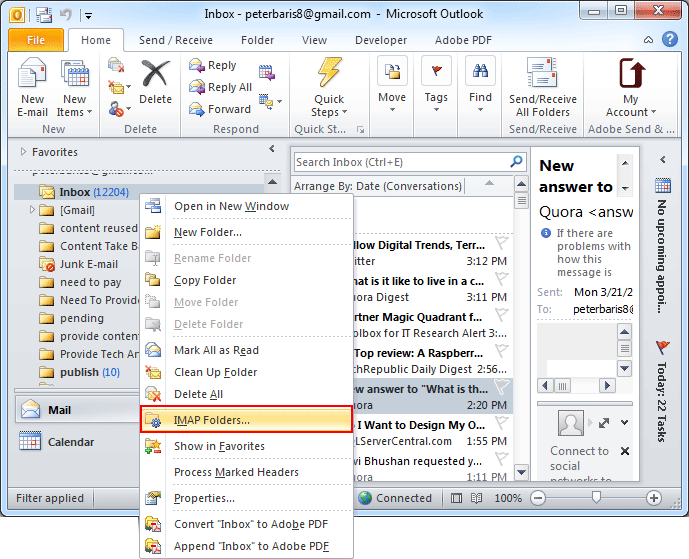Screen dimensions: 689x559
Task: Close the social connector prompt X
Action: (x=625, y=451)
